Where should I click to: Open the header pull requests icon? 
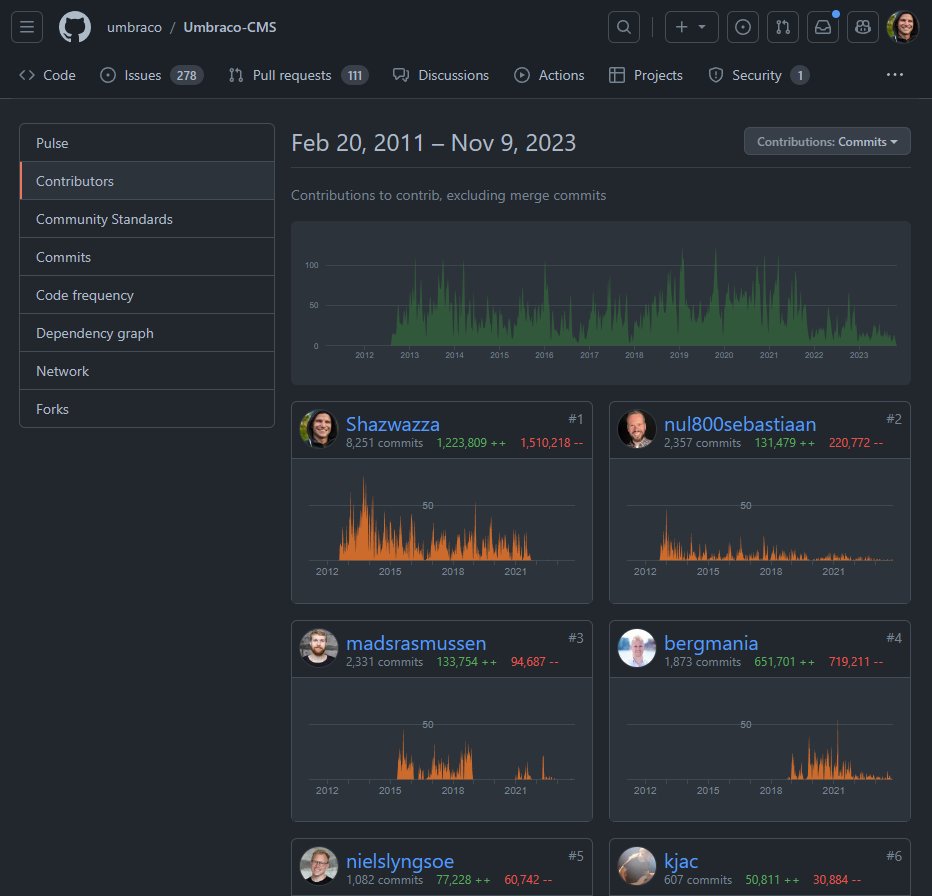pyautogui.click(x=782, y=27)
